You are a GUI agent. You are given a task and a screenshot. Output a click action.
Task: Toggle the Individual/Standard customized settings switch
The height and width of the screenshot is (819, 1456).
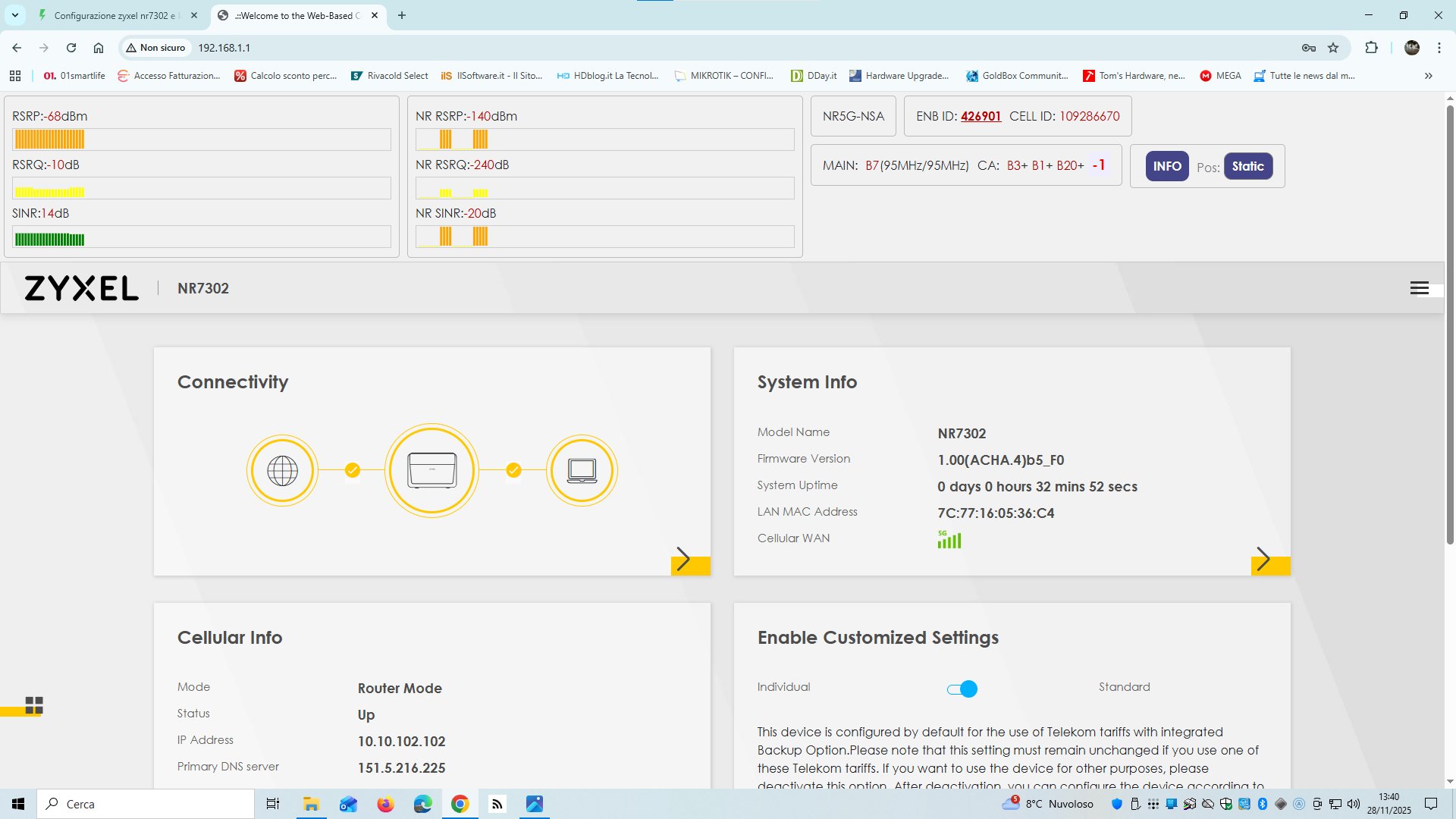click(x=962, y=689)
